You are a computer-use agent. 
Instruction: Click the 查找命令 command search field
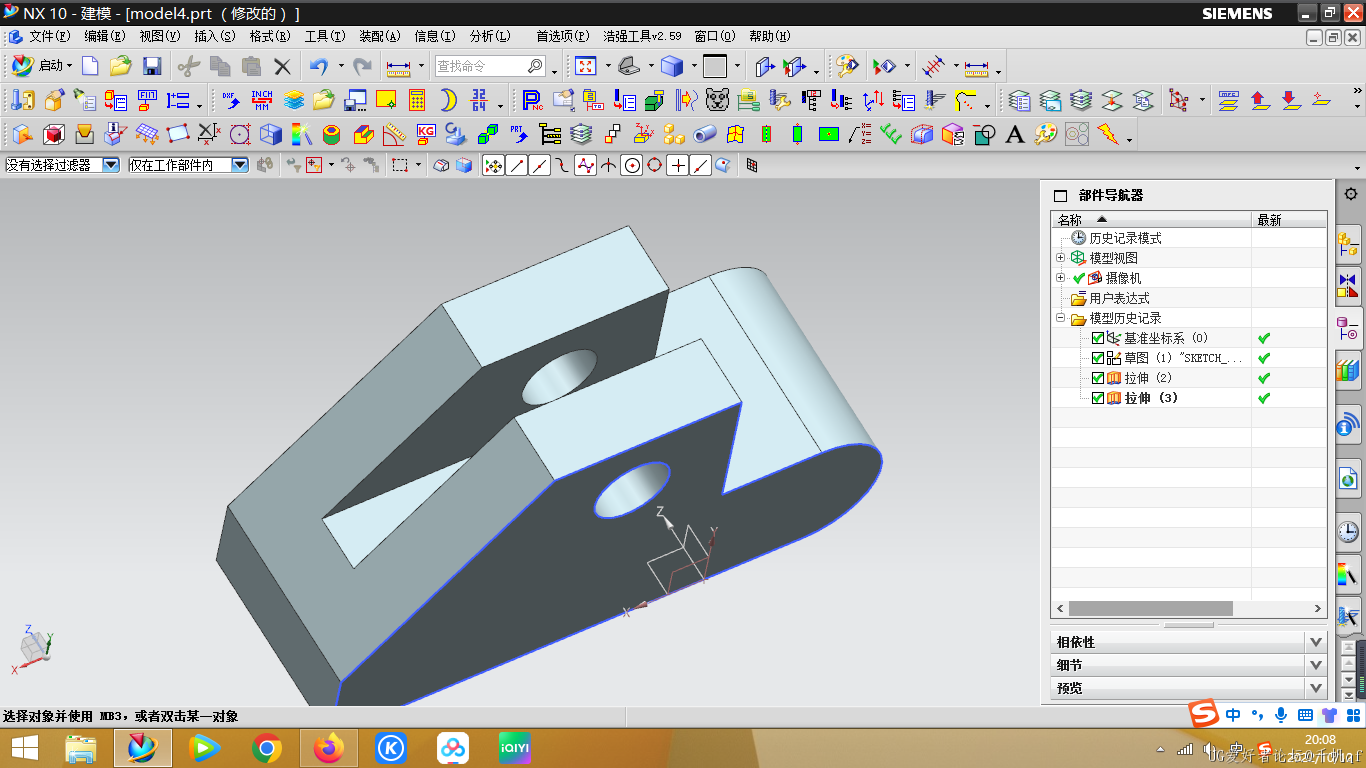490,66
